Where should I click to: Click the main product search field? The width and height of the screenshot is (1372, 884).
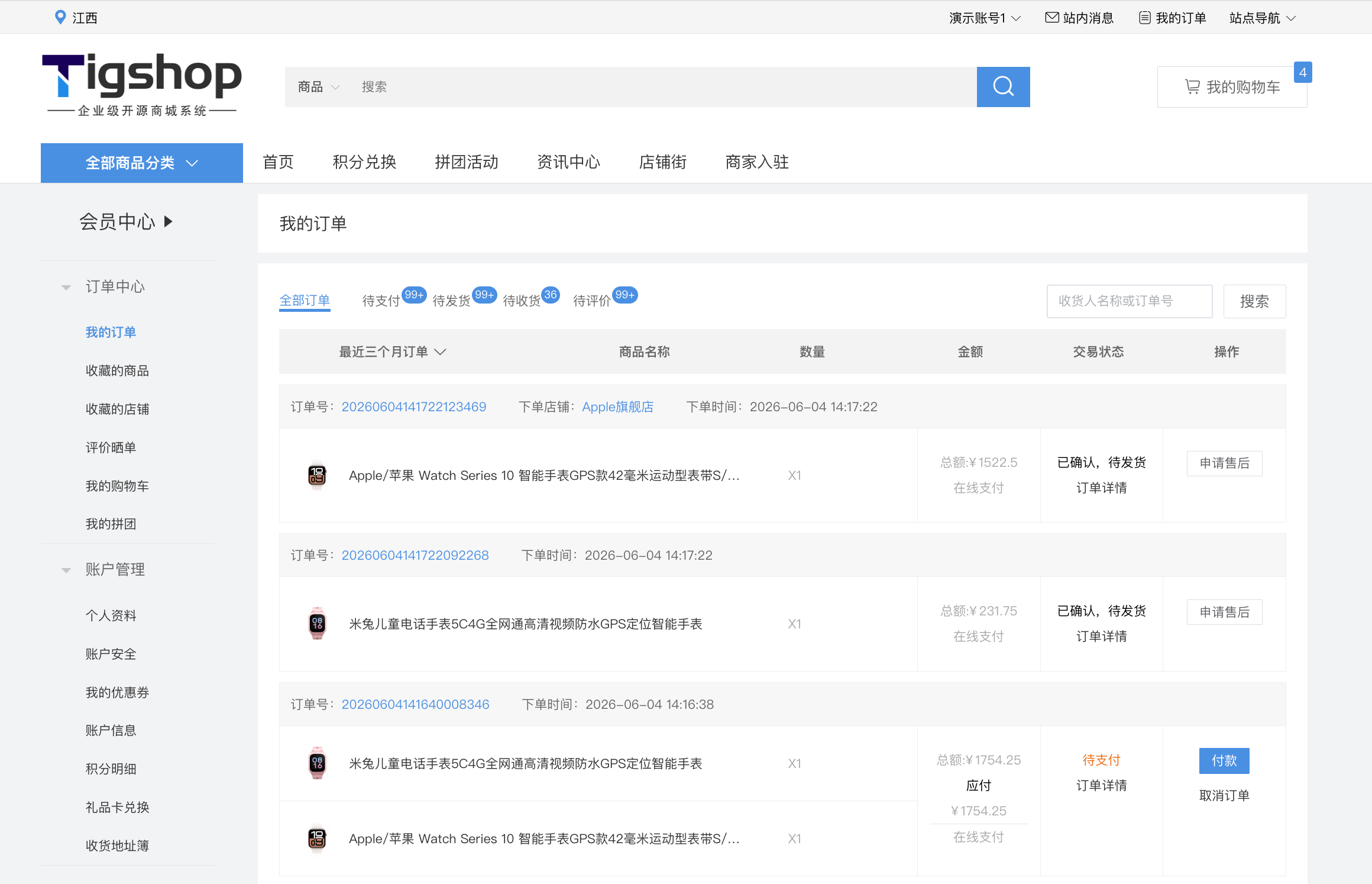pyautogui.click(x=662, y=87)
